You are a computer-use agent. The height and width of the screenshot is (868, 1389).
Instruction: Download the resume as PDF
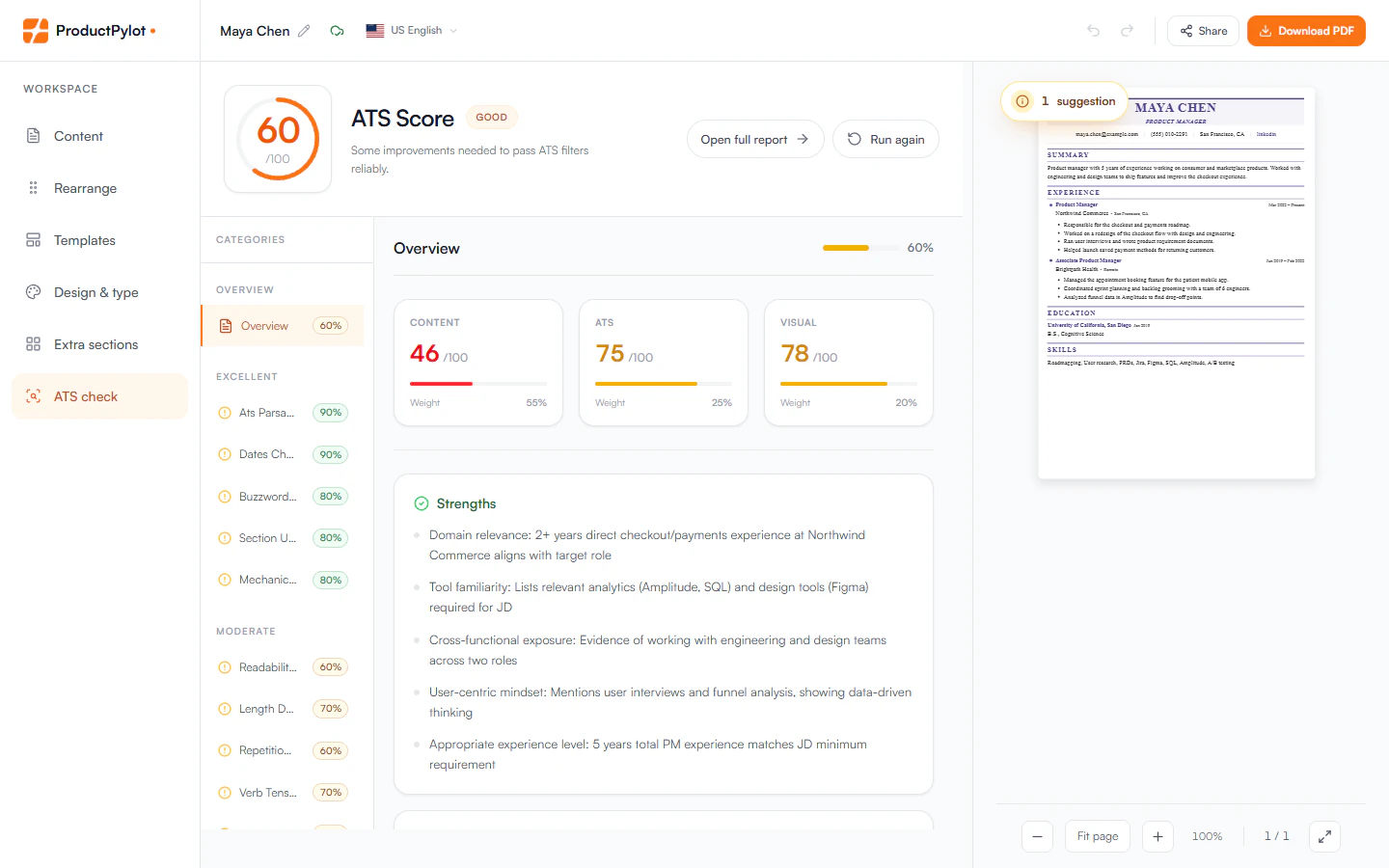click(x=1306, y=31)
